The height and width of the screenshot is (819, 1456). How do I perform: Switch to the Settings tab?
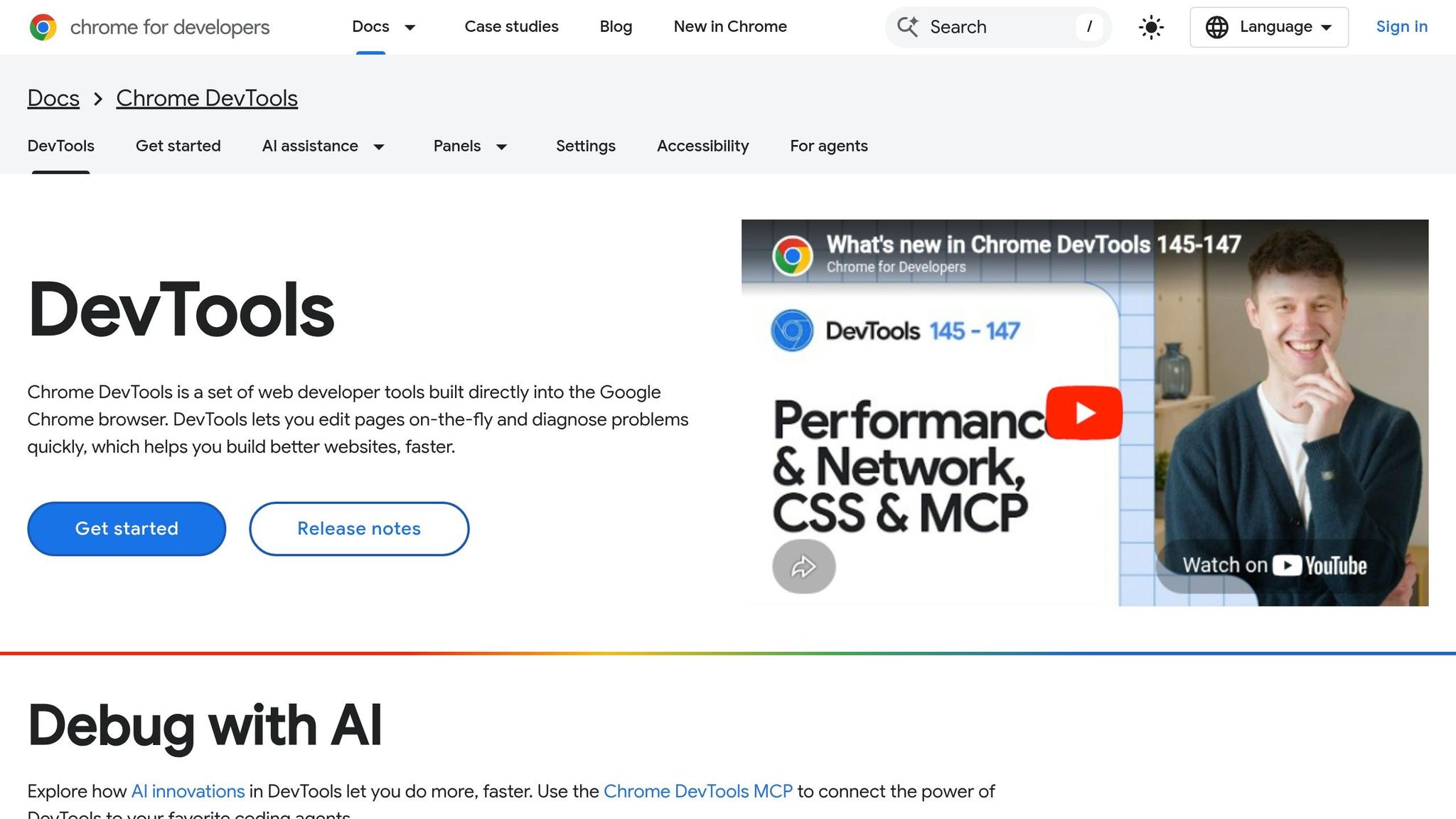[x=586, y=146]
